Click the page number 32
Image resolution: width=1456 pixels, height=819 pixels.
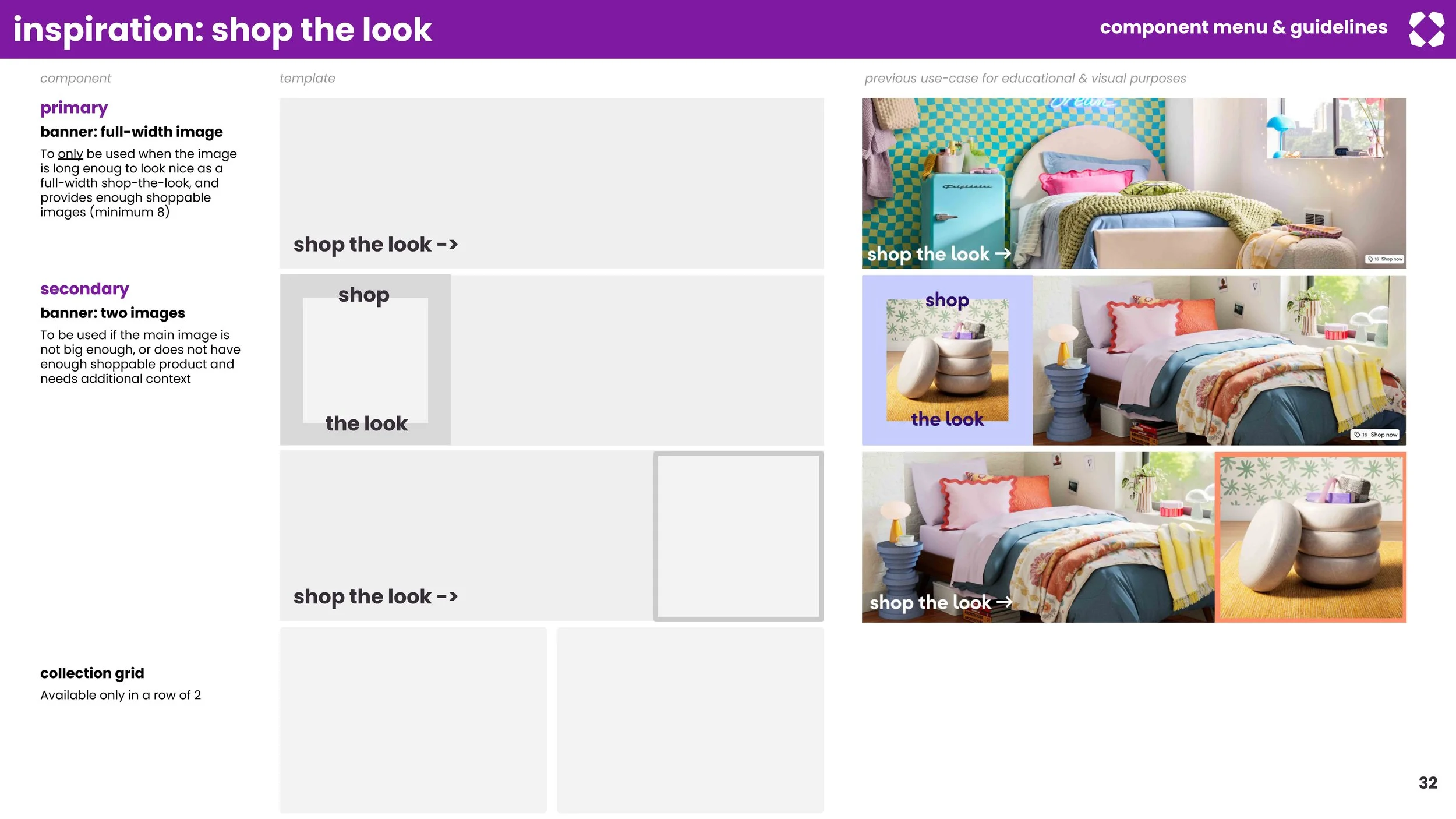1427,783
